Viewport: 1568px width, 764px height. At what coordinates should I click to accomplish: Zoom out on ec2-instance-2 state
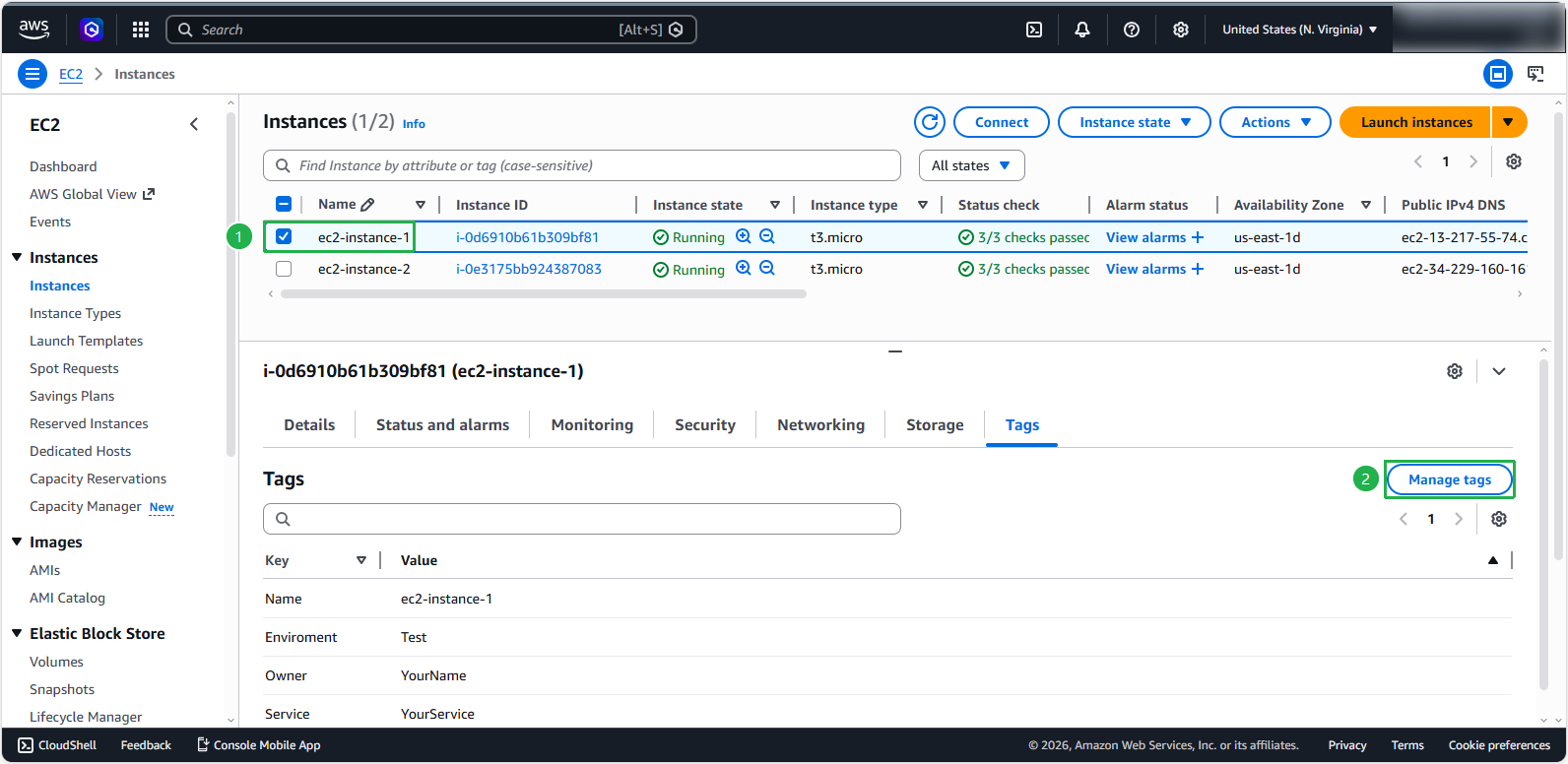click(767, 268)
